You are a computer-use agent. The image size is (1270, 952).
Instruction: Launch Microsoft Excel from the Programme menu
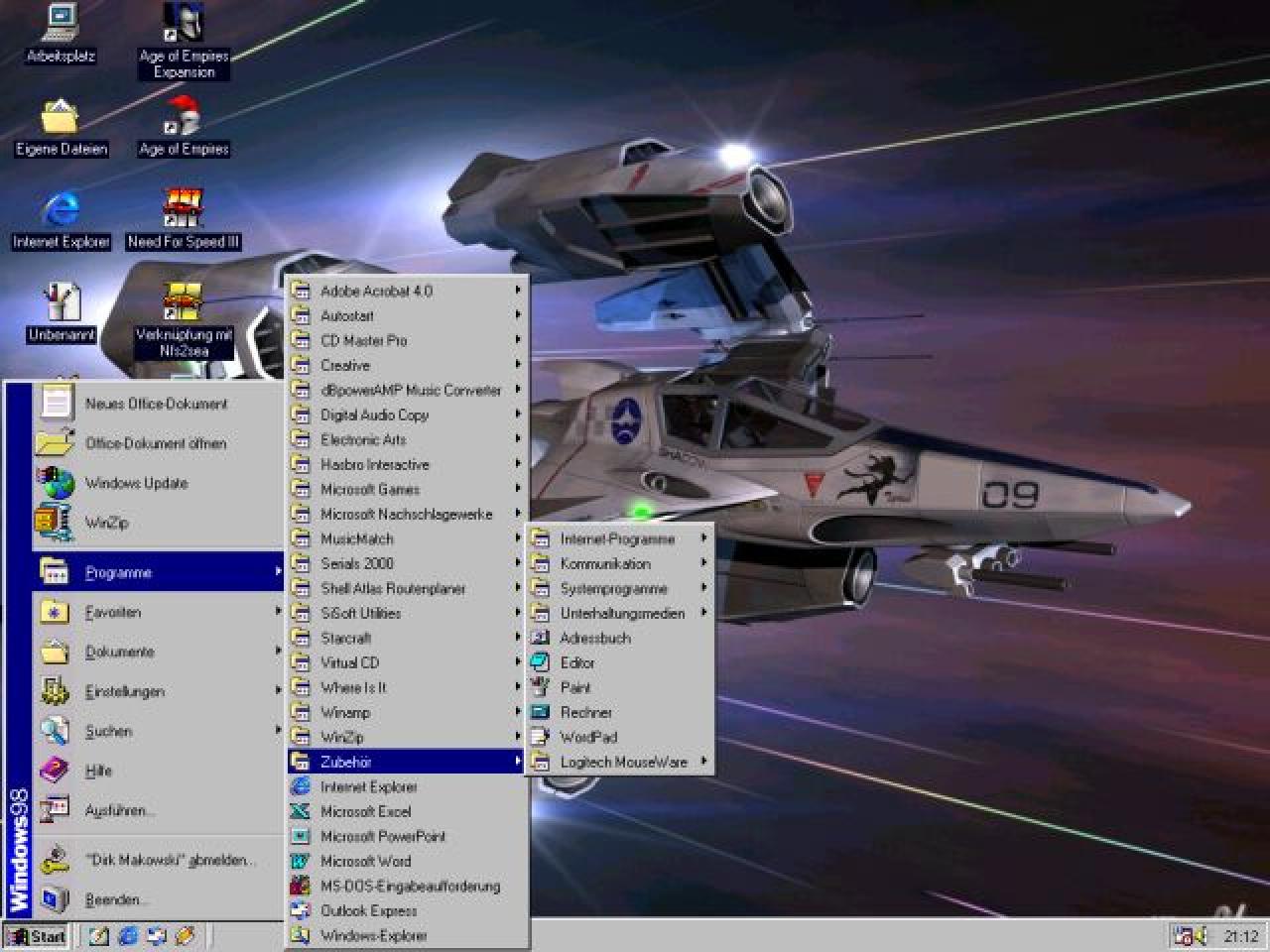click(x=407, y=811)
